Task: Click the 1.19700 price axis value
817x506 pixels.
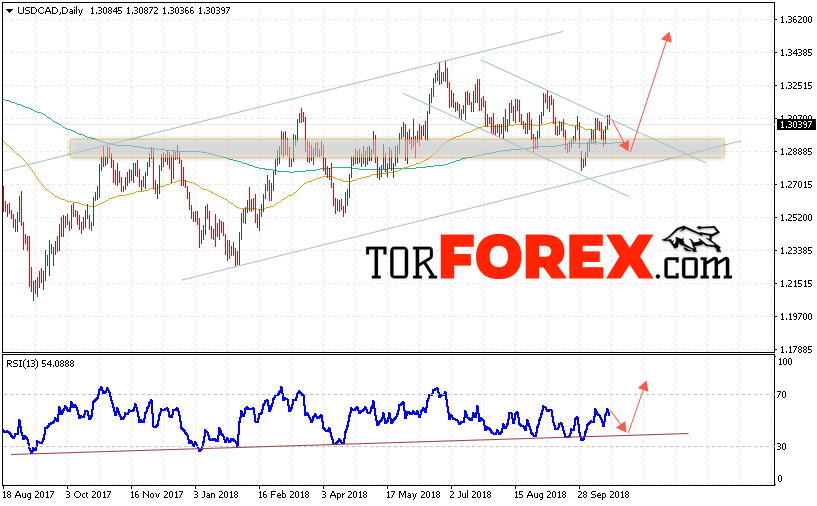Action: coord(796,316)
